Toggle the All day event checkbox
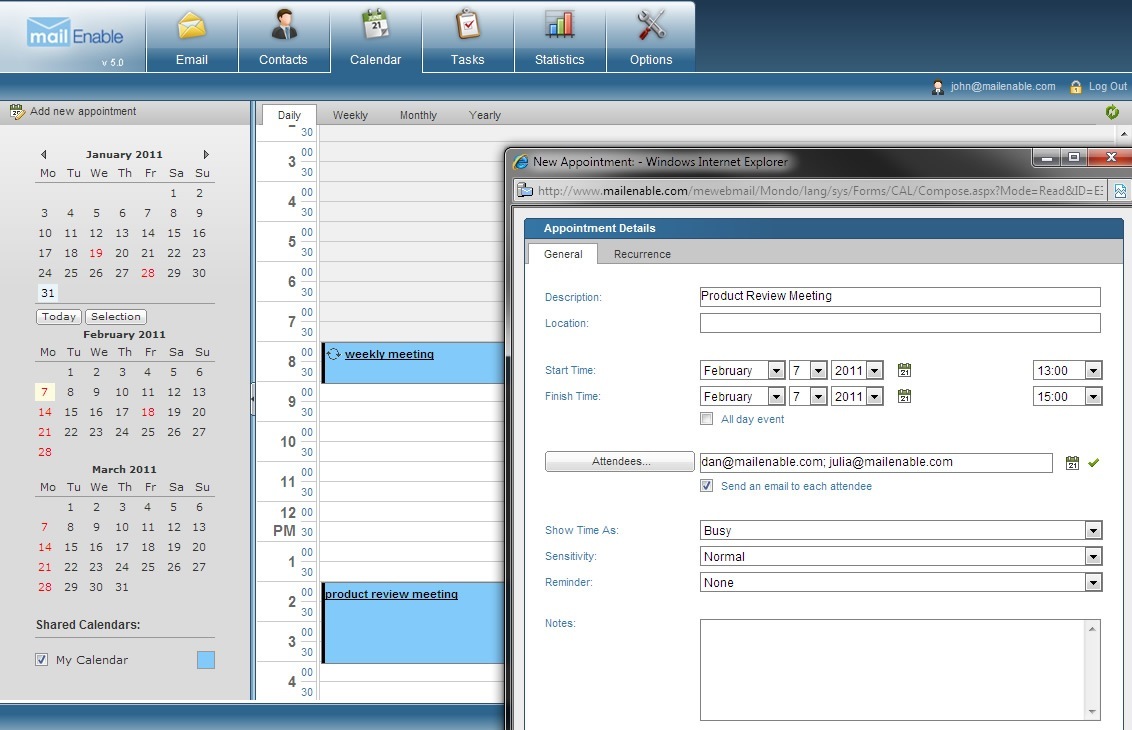 point(707,419)
